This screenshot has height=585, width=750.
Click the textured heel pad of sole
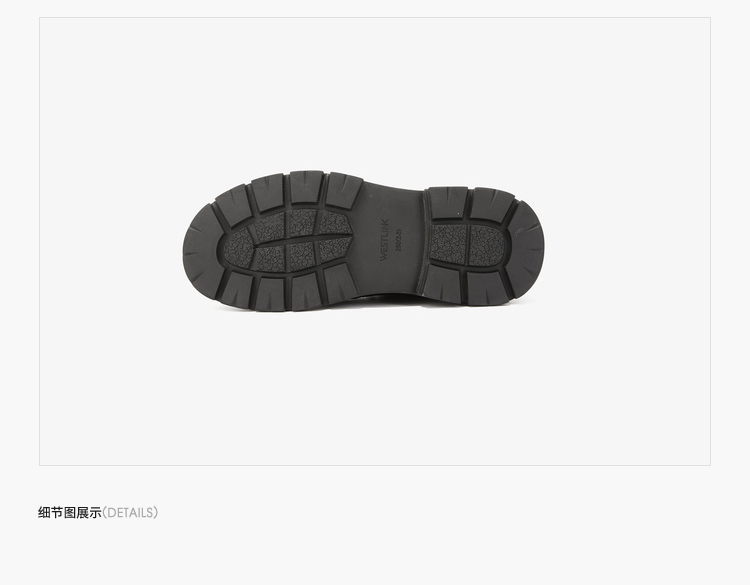click(x=467, y=244)
